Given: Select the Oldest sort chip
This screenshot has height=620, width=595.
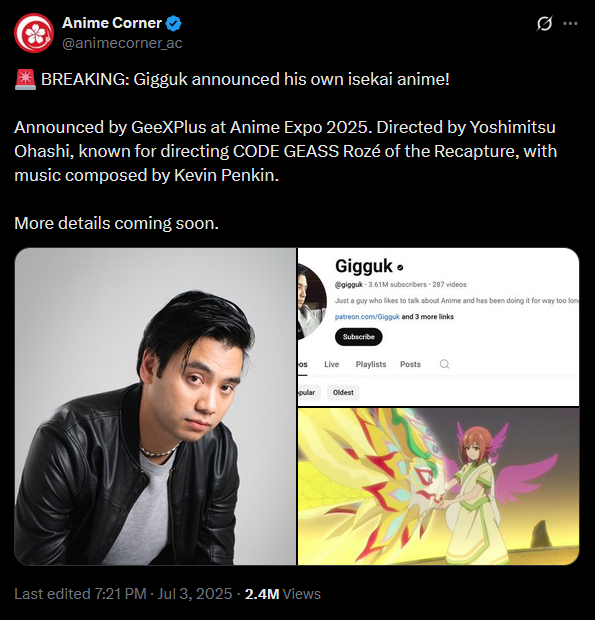Looking at the screenshot, I should click(x=343, y=393).
